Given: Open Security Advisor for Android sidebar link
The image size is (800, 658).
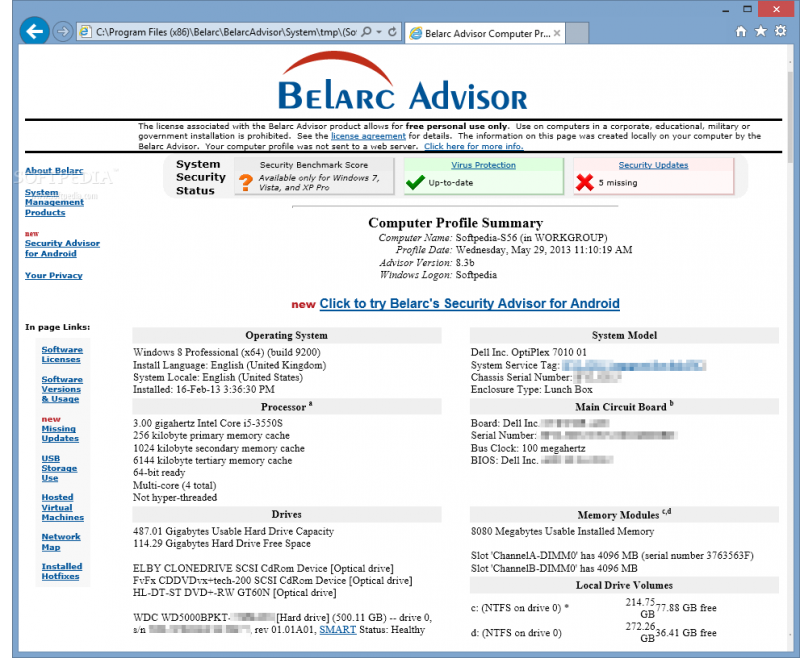Looking at the screenshot, I should click(x=62, y=248).
